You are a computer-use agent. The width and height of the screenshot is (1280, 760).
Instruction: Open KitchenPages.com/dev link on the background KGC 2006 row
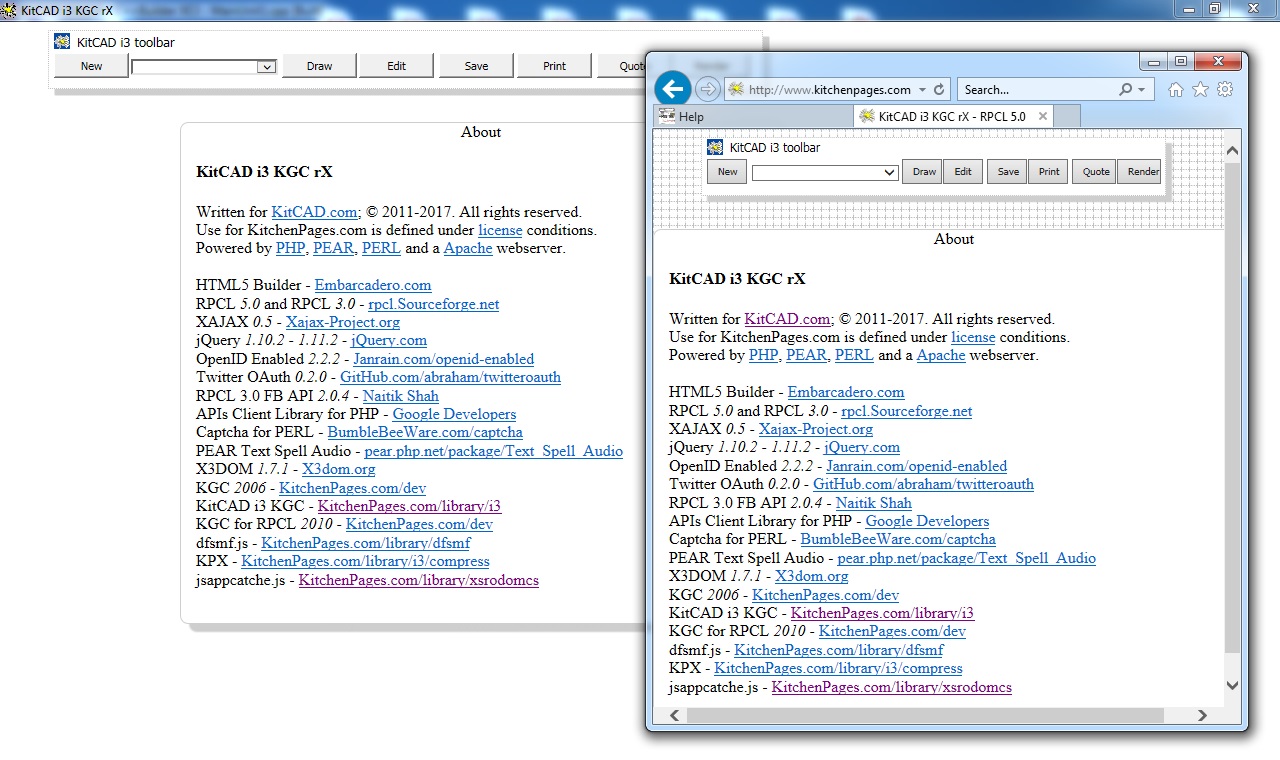coord(352,488)
